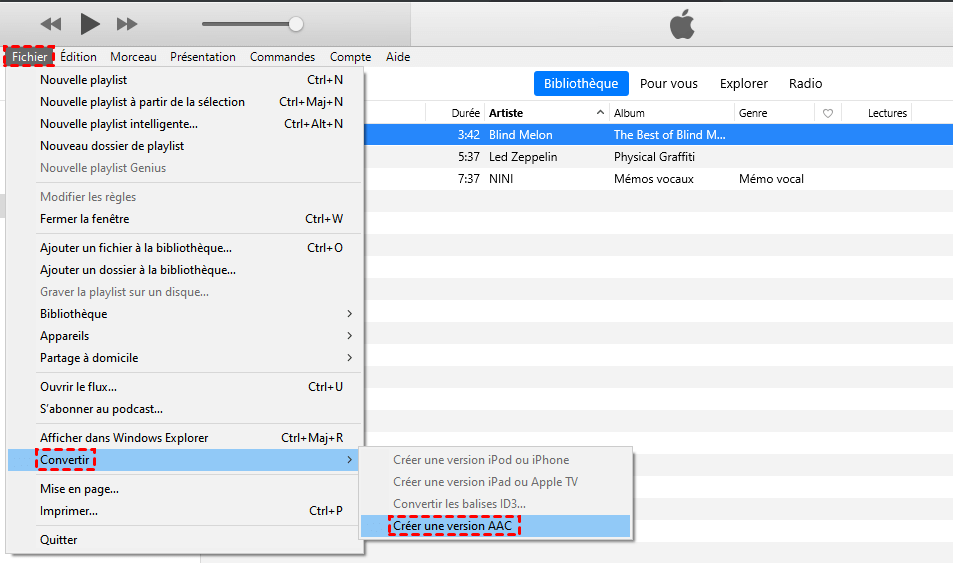Expand the Partage à domicile submenu

(x=185, y=357)
